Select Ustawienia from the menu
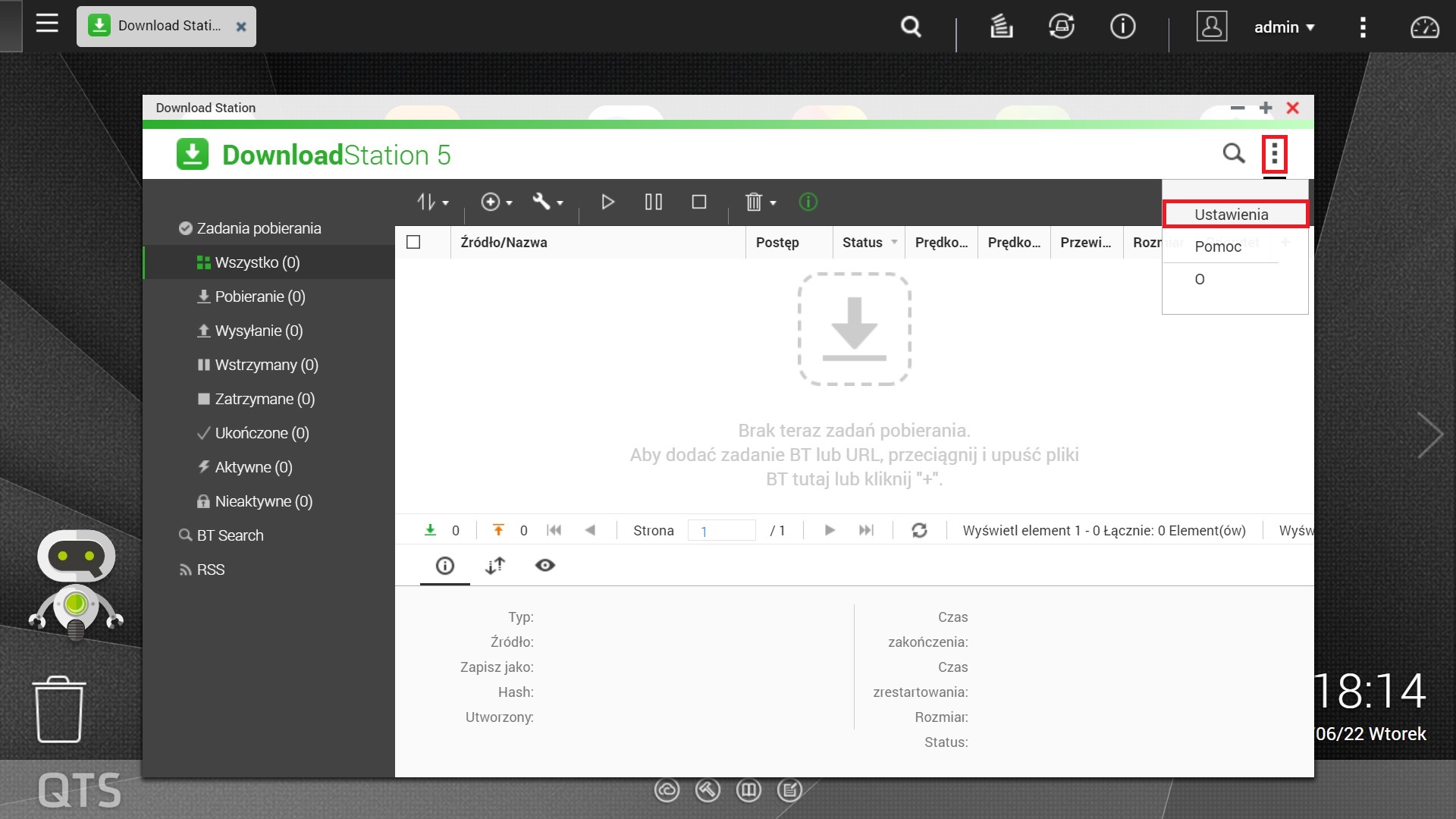 pos(1235,215)
